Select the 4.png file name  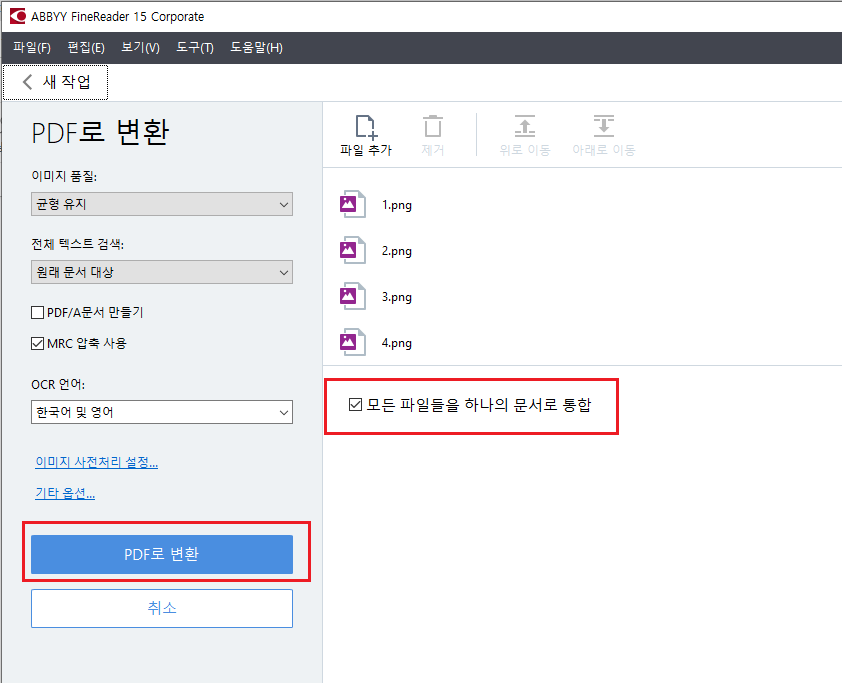(397, 343)
